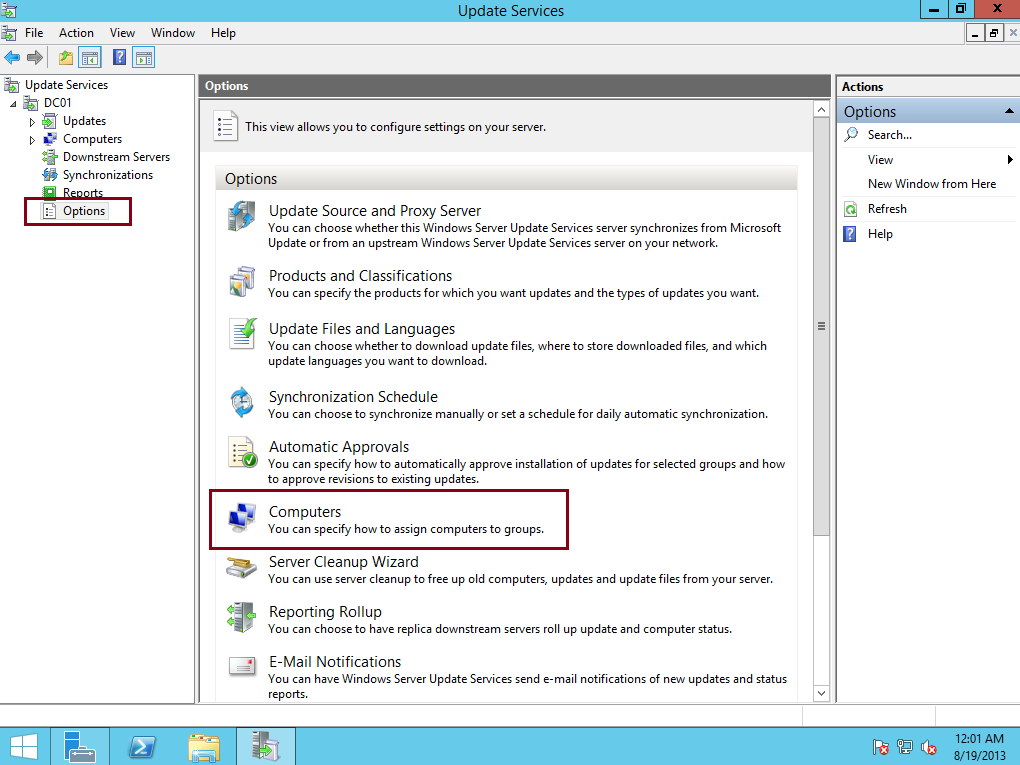The image size is (1020, 765).
Task: Click New Window from Here
Action: (933, 183)
